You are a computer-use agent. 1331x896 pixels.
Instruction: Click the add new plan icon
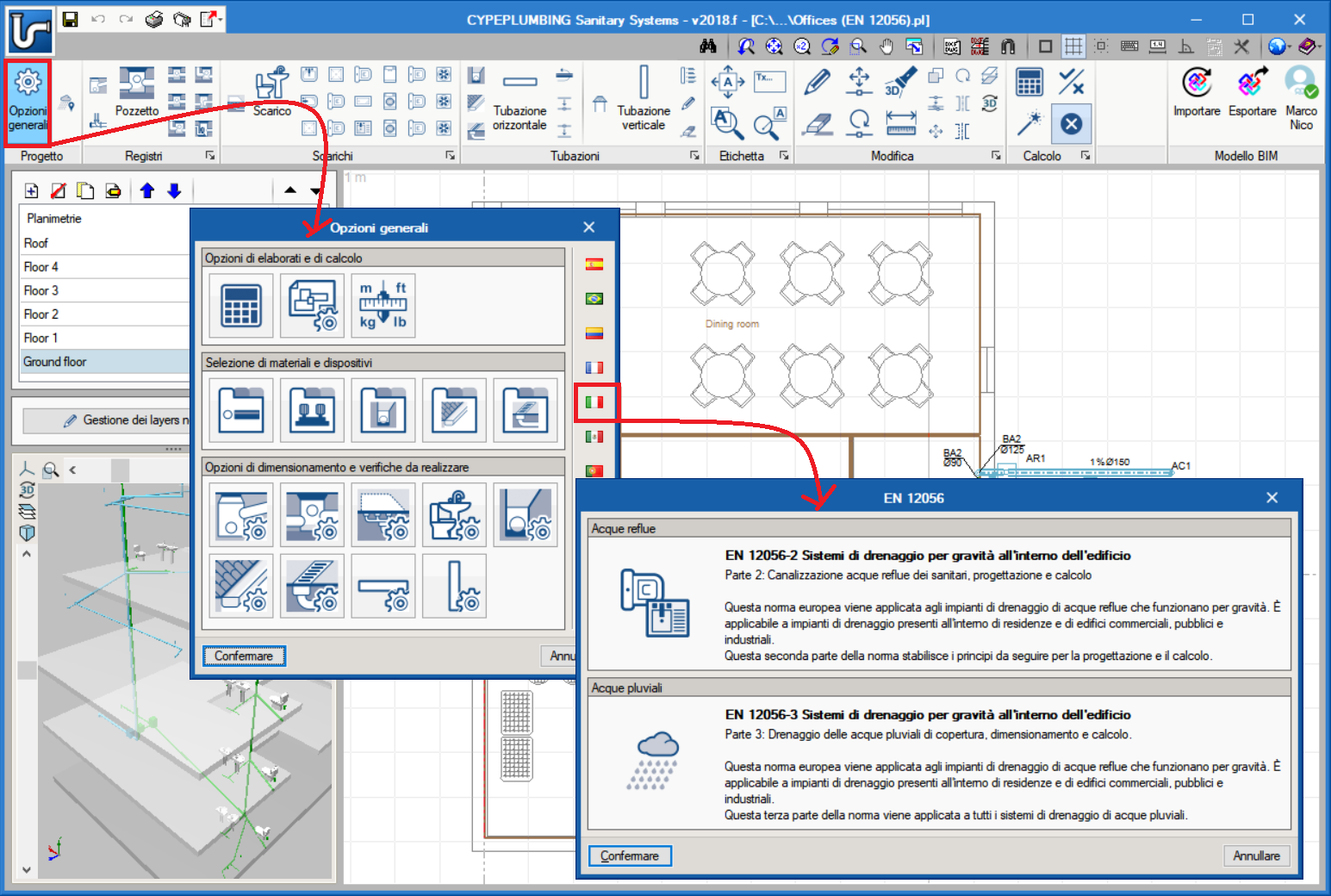[x=31, y=191]
